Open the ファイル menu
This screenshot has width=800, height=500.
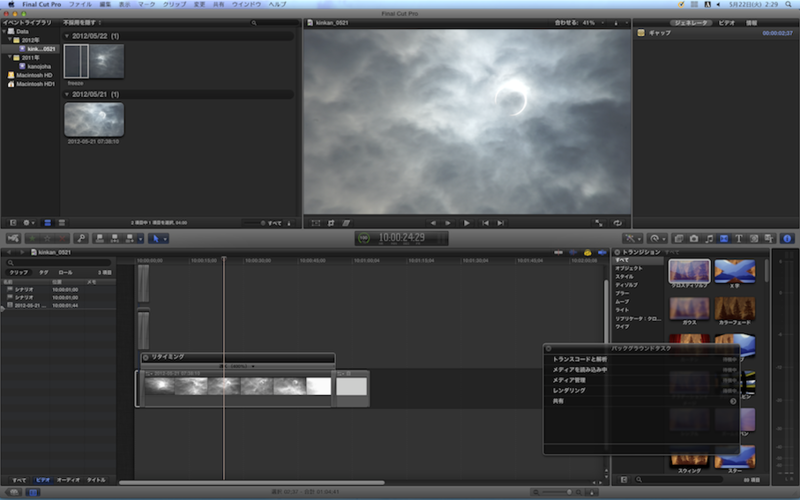80,4
